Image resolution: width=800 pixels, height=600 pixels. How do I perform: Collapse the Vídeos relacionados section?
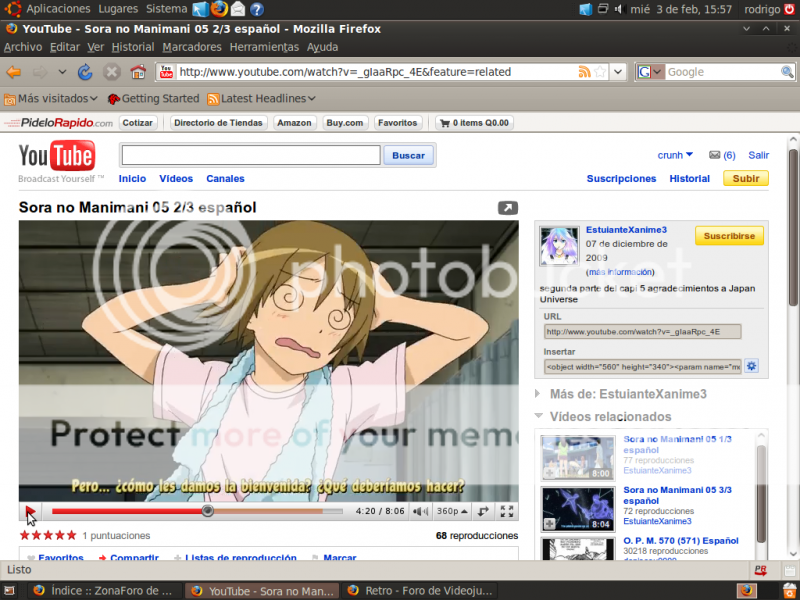(x=539, y=416)
